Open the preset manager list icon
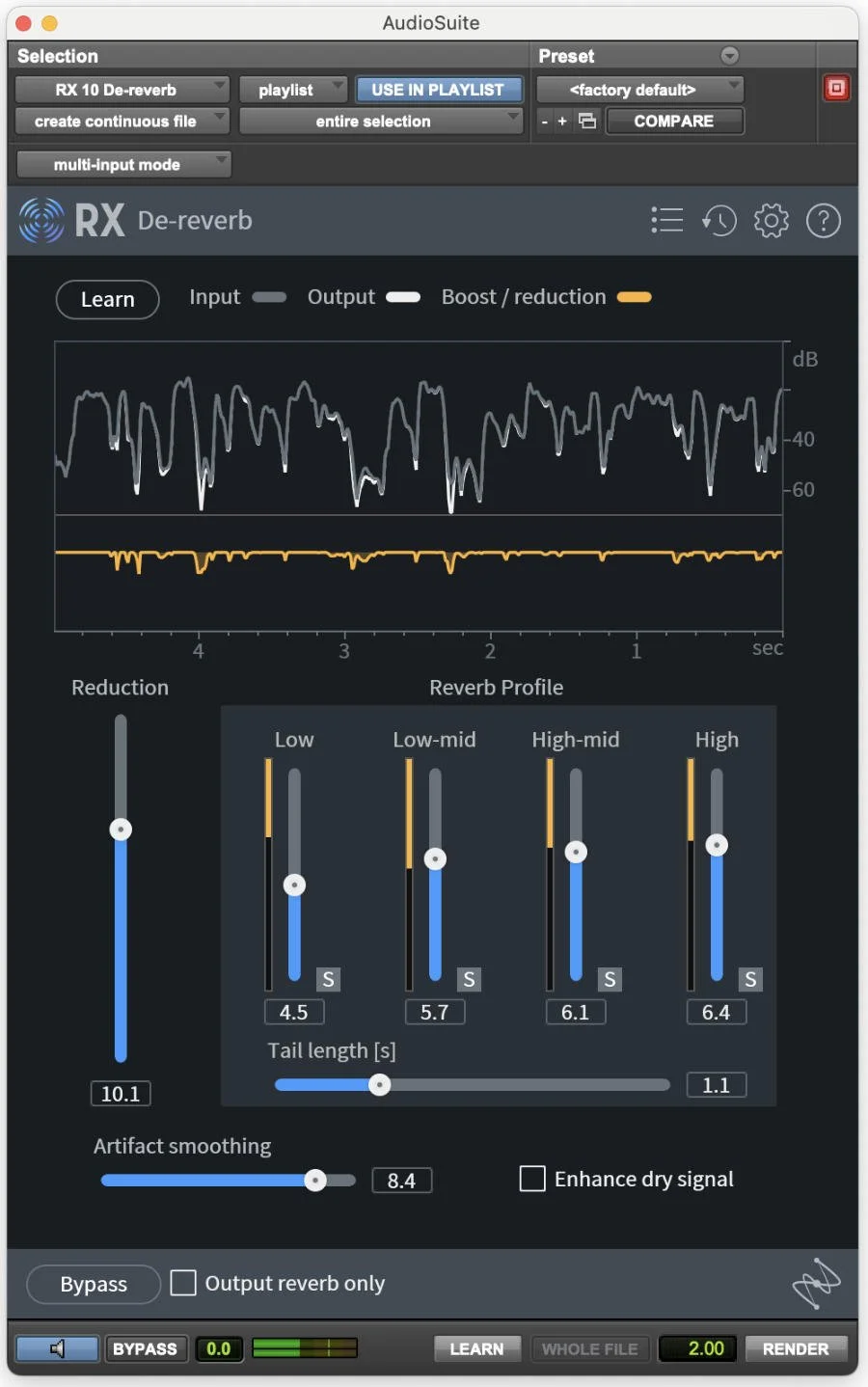 pyautogui.click(x=666, y=221)
